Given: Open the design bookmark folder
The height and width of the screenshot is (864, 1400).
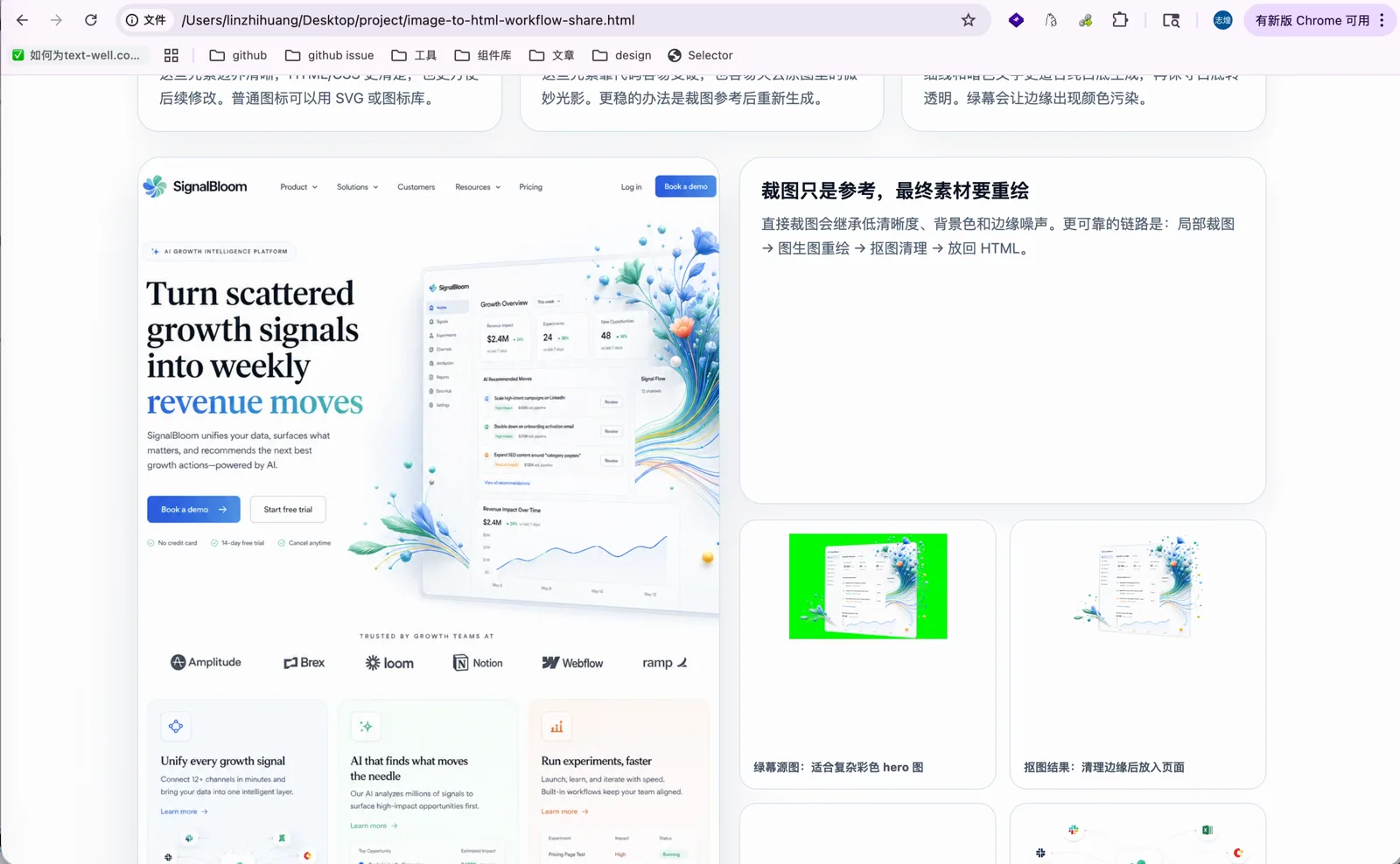Looking at the screenshot, I should click(622, 55).
